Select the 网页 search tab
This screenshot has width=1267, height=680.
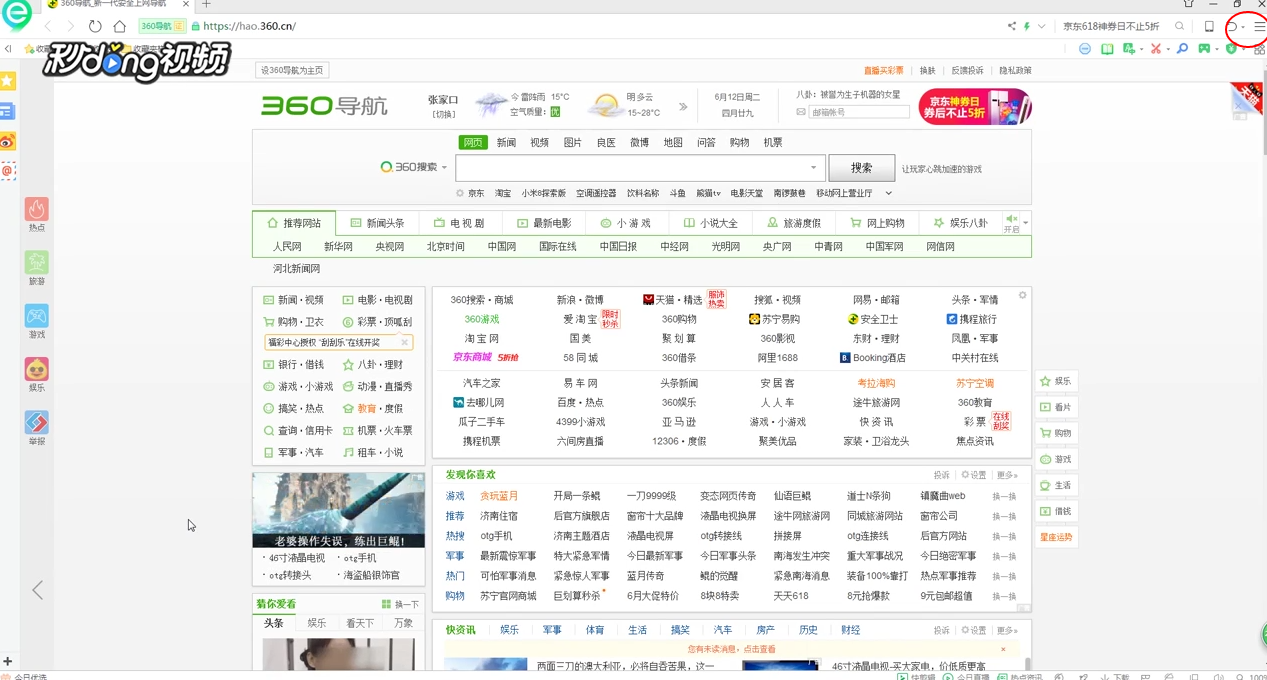(473, 143)
